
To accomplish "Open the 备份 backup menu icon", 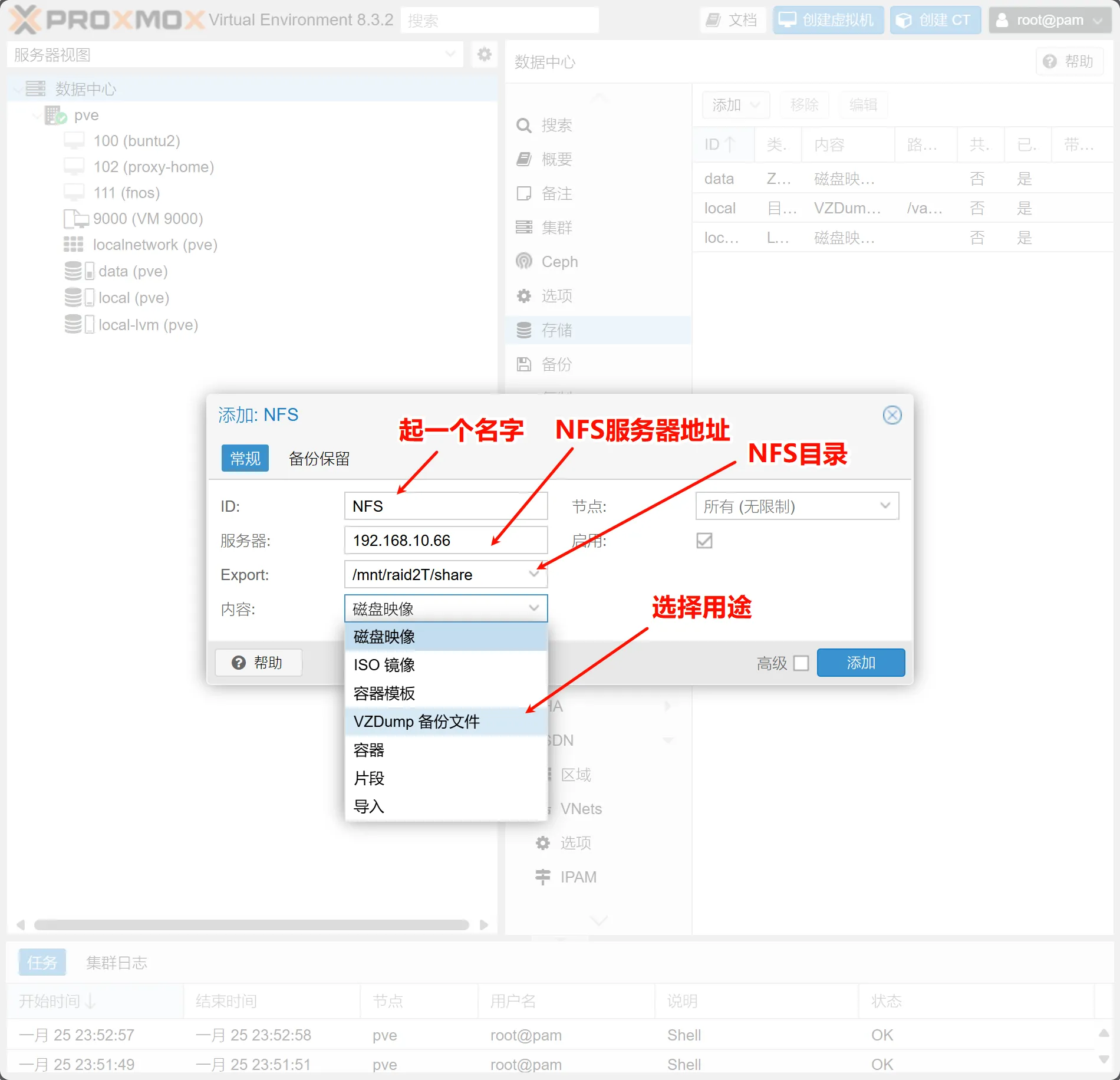I will tap(523, 364).
